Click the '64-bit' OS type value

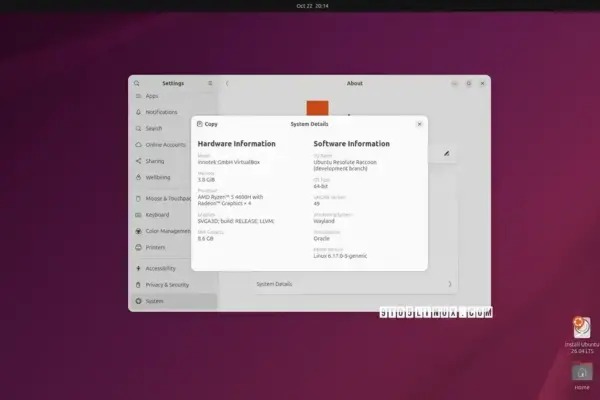321,186
